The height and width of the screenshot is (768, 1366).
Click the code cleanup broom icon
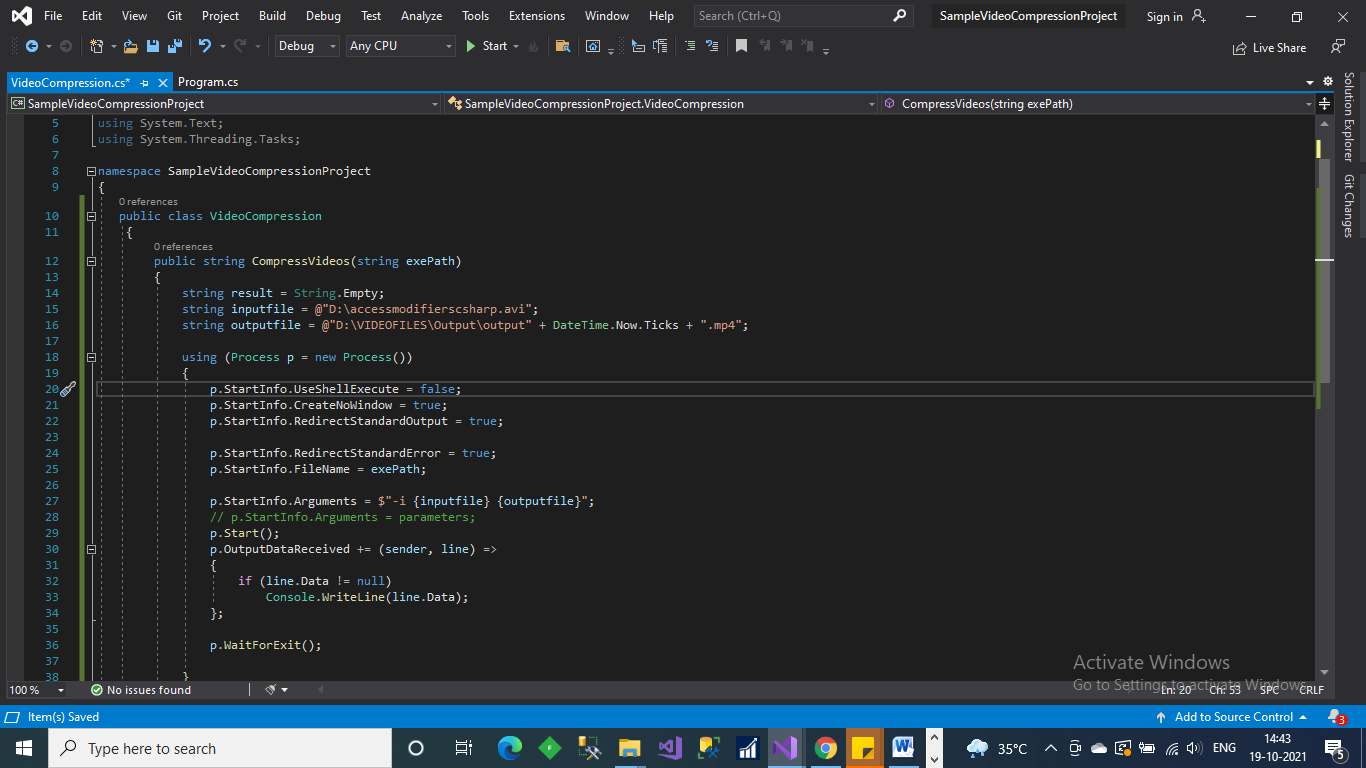click(271, 690)
